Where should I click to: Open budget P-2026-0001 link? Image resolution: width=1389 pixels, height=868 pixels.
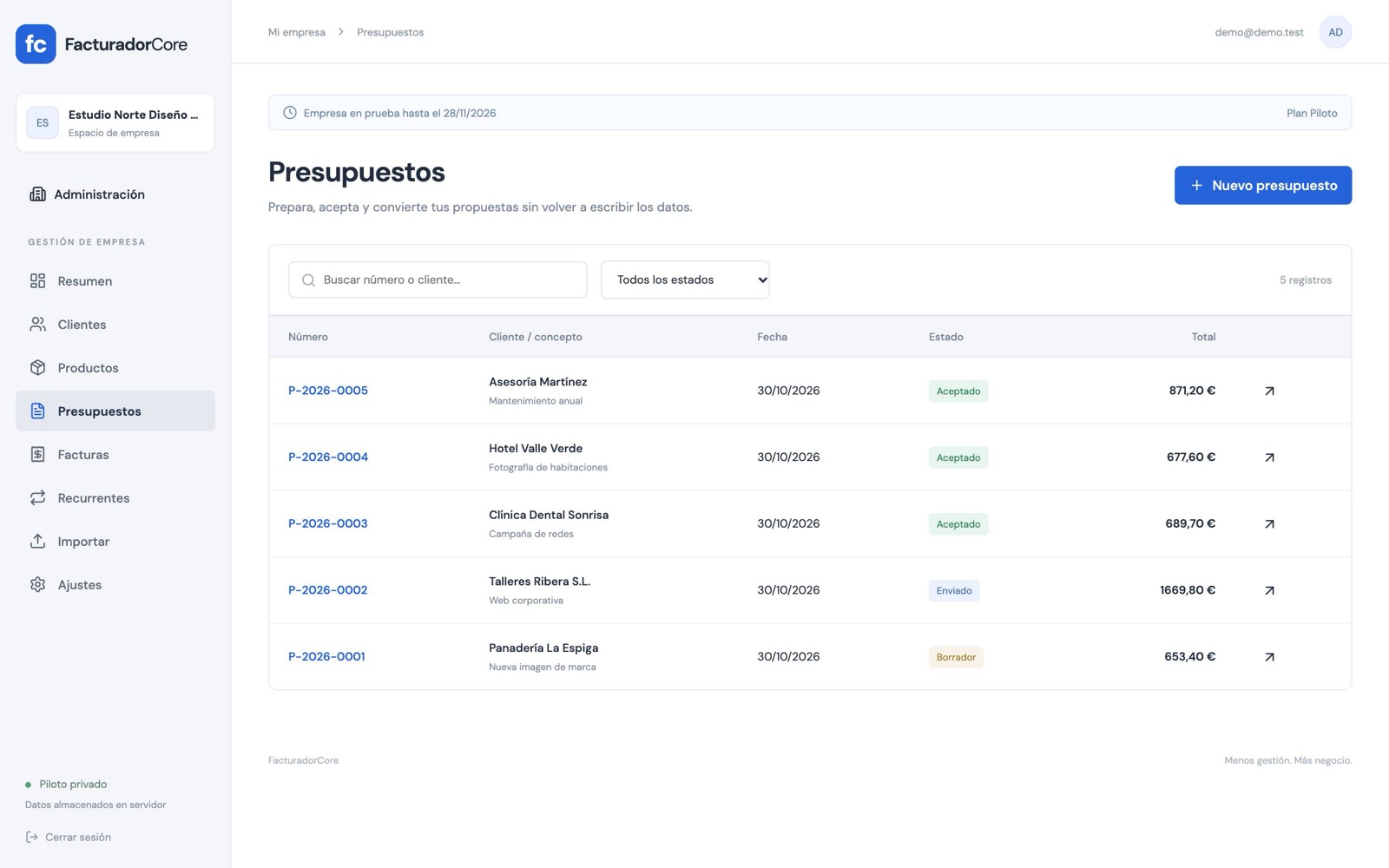click(326, 657)
